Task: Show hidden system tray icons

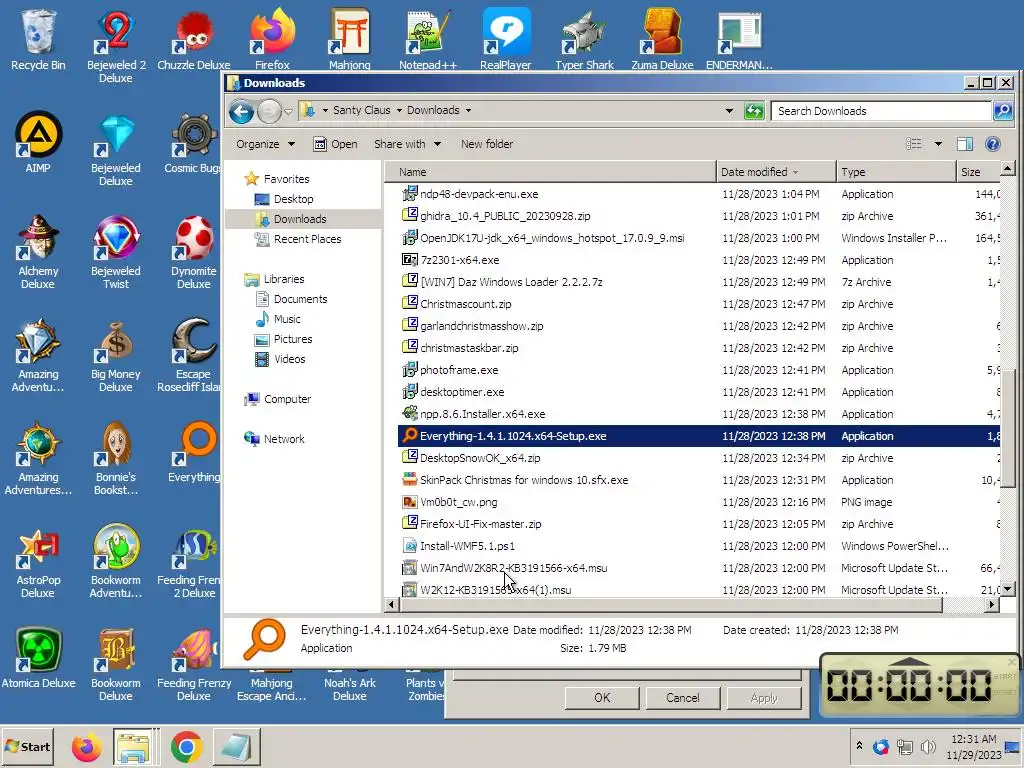Action: [859, 746]
